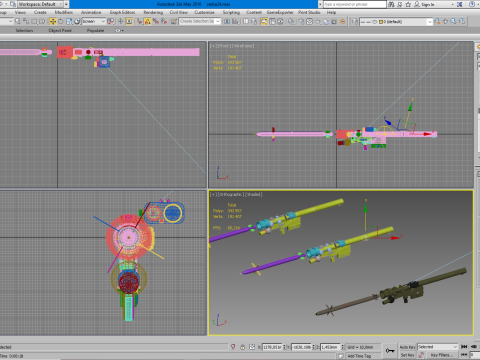Image resolution: width=480 pixels, height=360 pixels.
Task: Open the Rendering menu
Action: coord(153,12)
